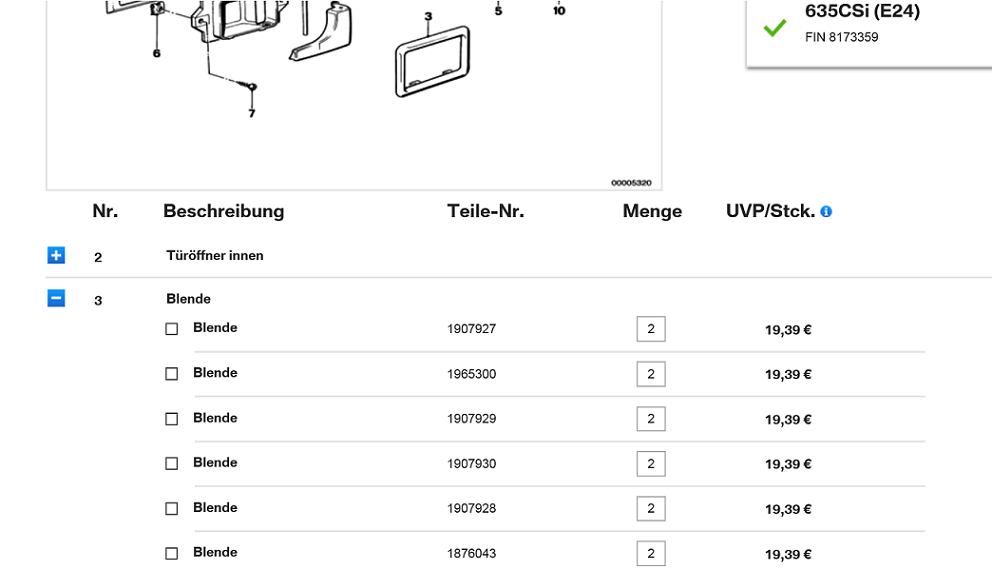This screenshot has height=570, width=992.
Task: Expand row 2 Türöffner innen
Action: click(56, 256)
